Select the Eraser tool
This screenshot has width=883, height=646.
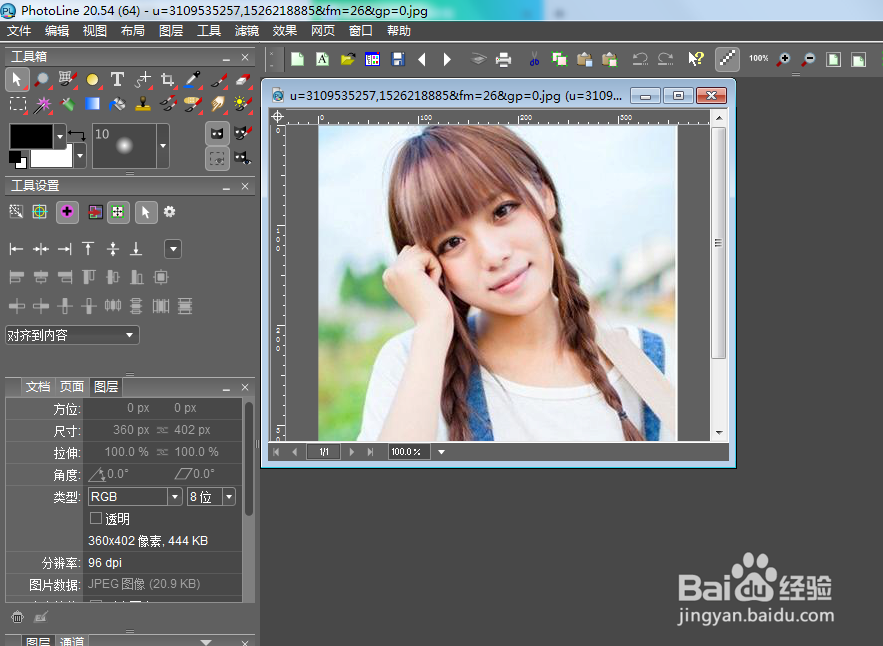pyautogui.click(x=243, y=79)
